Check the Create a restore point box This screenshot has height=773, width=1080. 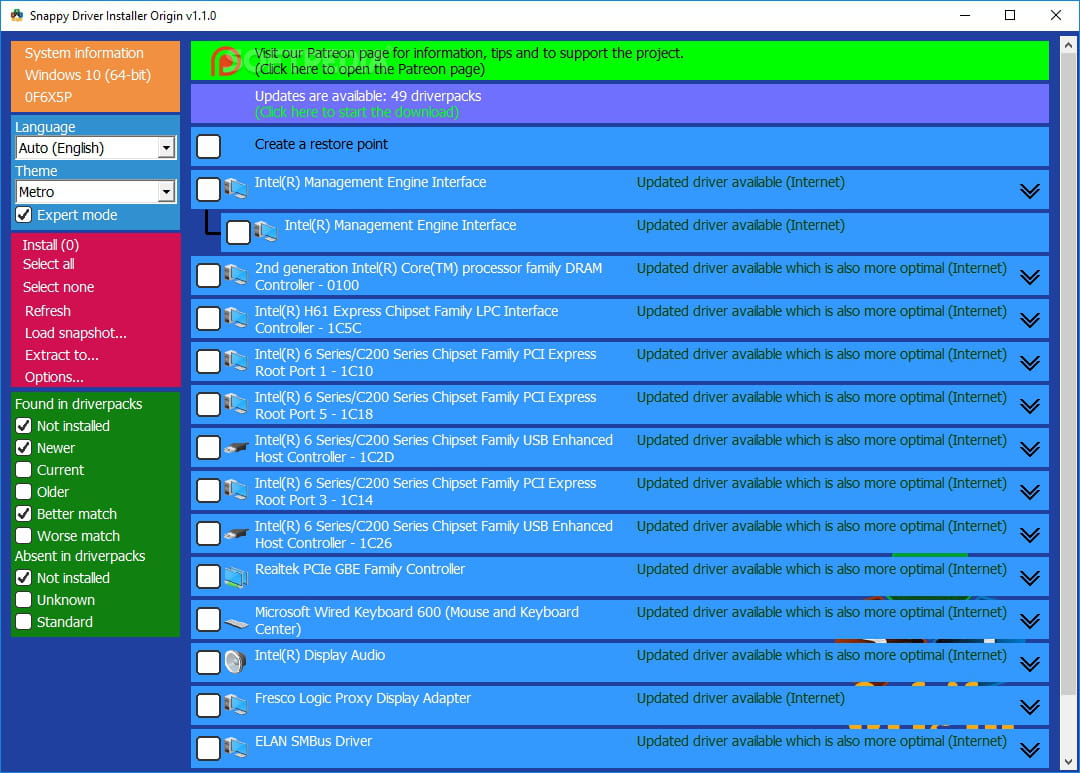pyautogui.click(x=208, y=147)
